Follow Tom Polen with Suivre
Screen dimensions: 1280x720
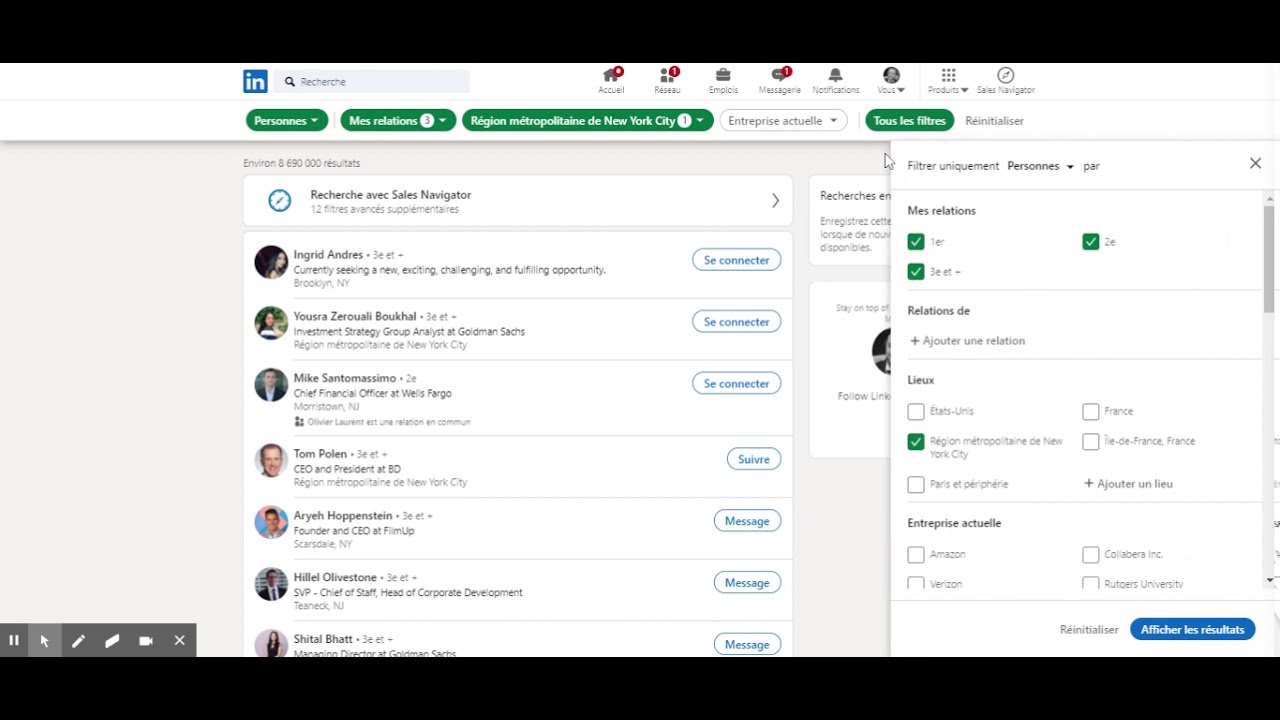(x=753, y=460)
